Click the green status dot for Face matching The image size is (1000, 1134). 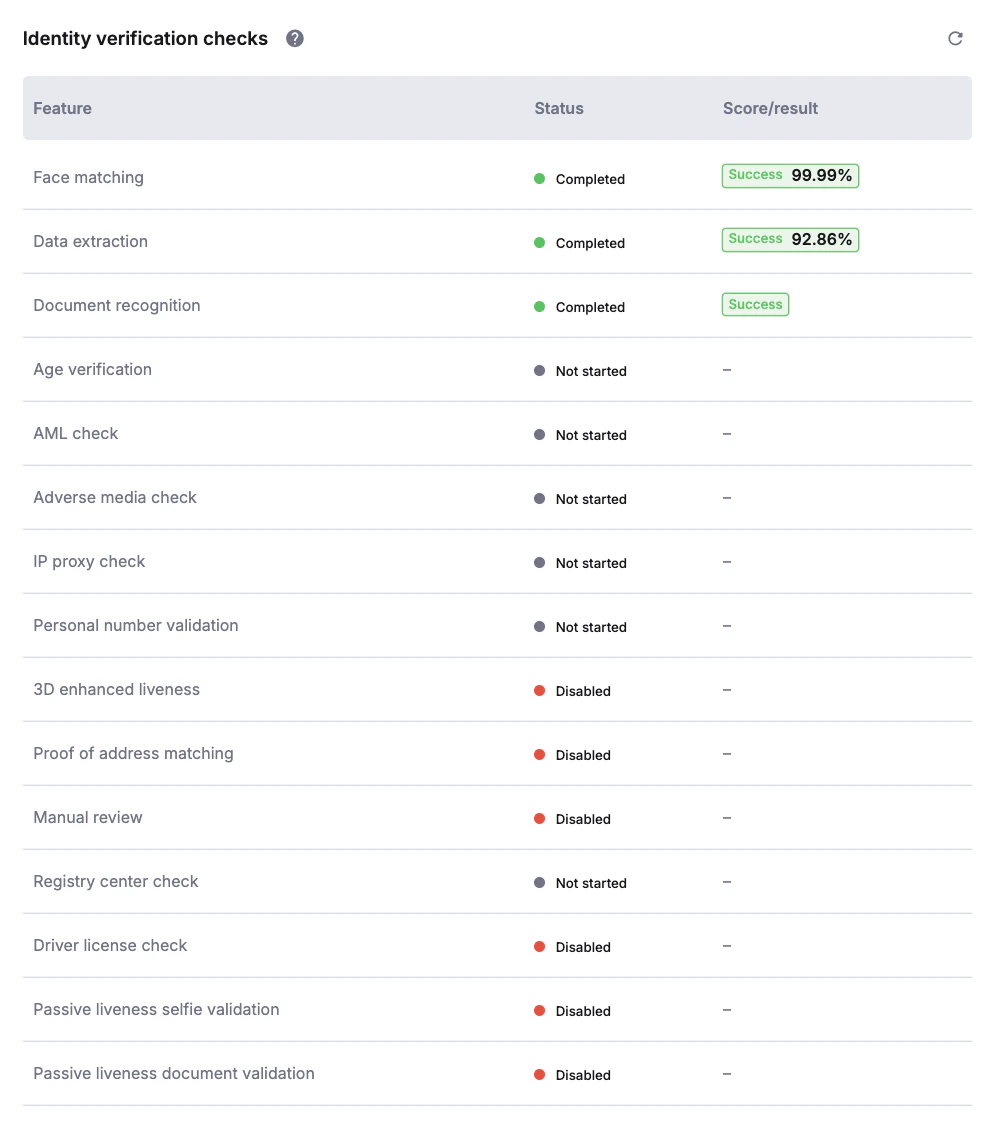(x=539, y=179)
